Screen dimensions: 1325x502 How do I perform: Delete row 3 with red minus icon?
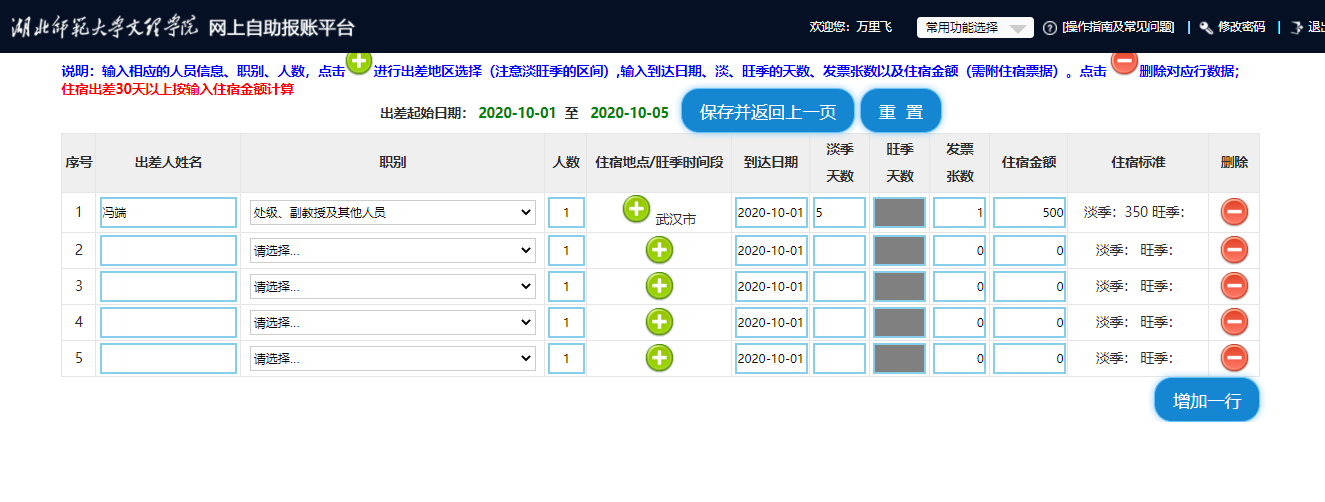tap(1234, 286)
